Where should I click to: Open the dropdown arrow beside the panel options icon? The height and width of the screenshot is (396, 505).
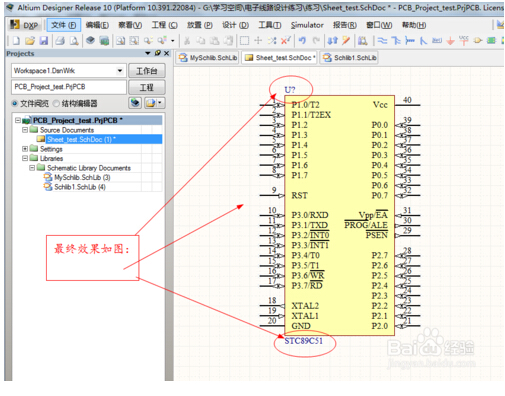tap(160, 103)
